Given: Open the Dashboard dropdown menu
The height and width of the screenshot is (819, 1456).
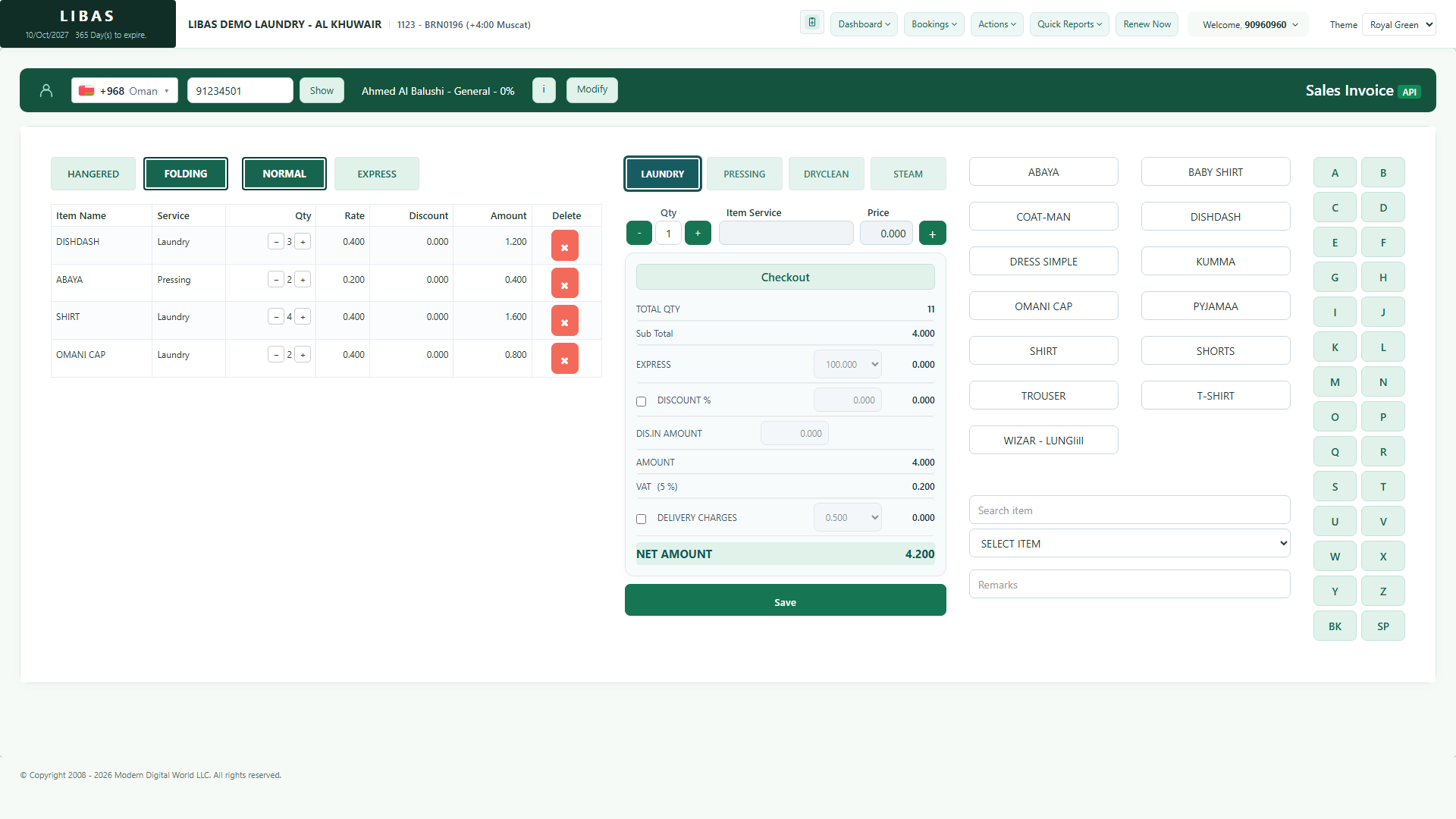Looking at the screenshot, I should pos(864,24).
